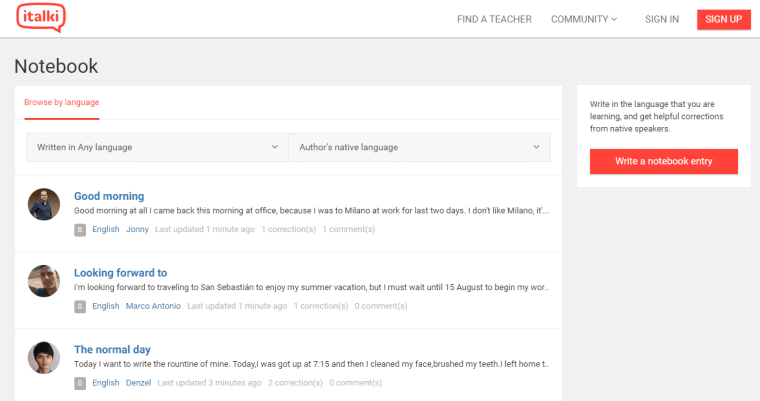Open the Community menu

coord(584,19)
